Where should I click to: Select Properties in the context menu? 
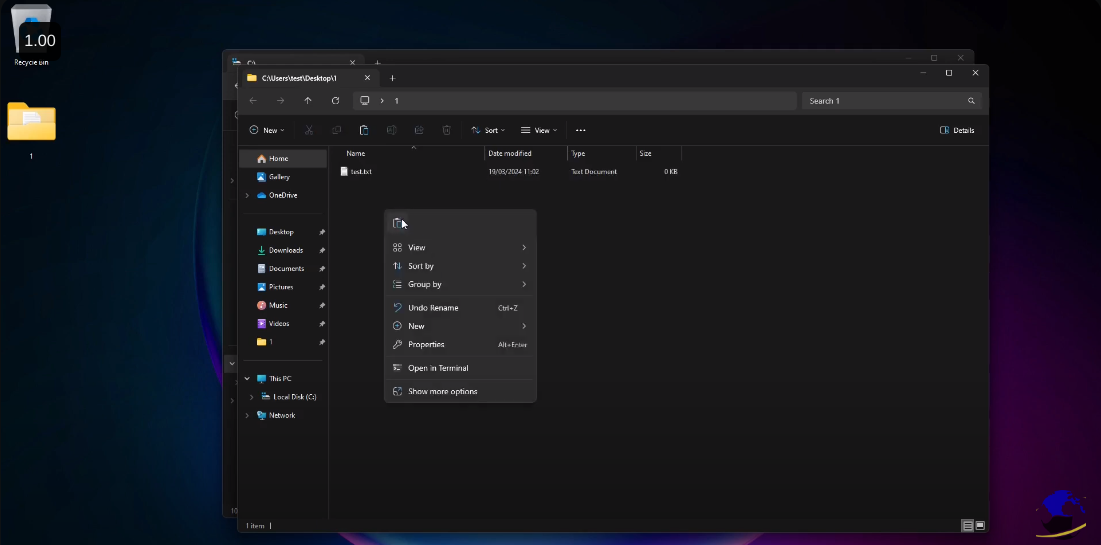[x=426, y=344]
